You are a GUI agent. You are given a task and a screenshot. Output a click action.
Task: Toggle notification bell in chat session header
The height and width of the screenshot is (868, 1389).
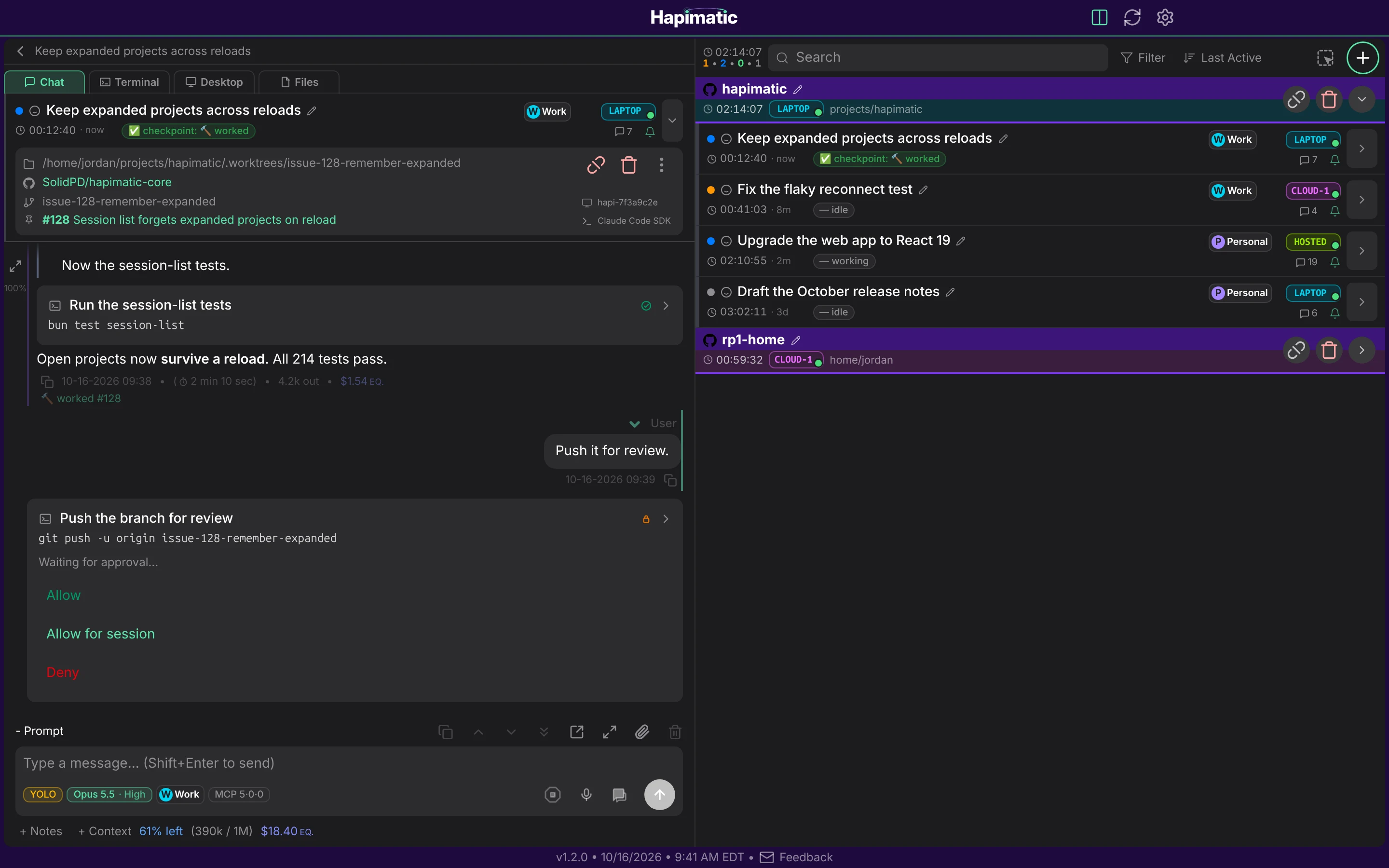point(650,132)
